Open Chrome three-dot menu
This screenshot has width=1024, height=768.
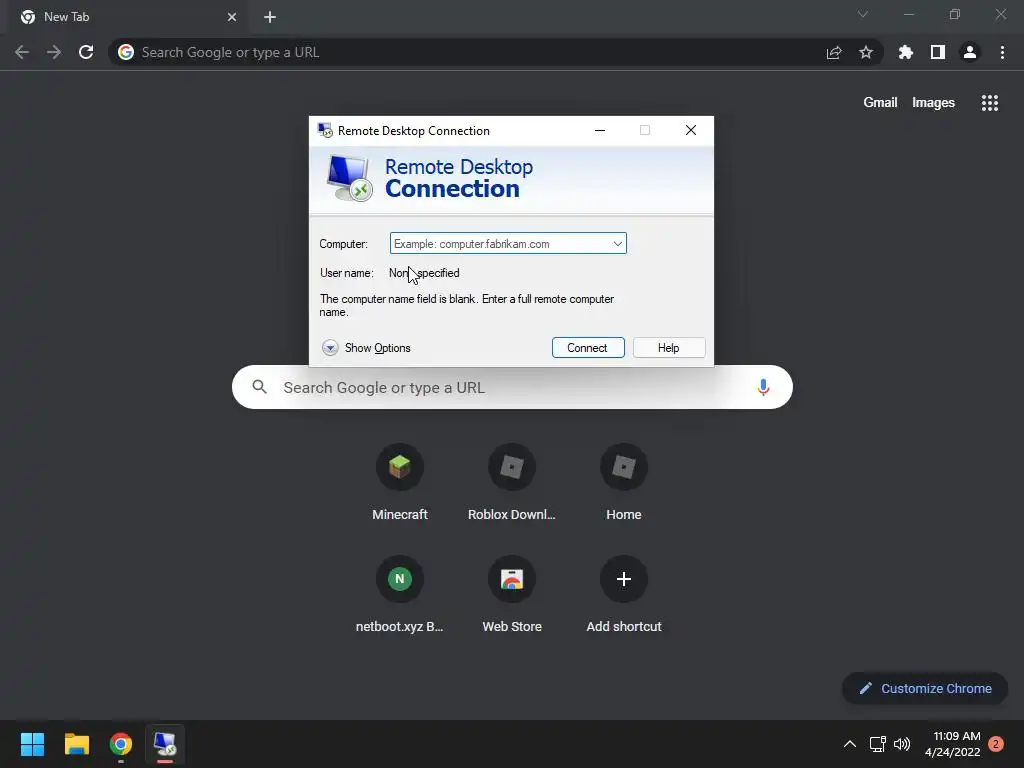tap(1002, 52)
